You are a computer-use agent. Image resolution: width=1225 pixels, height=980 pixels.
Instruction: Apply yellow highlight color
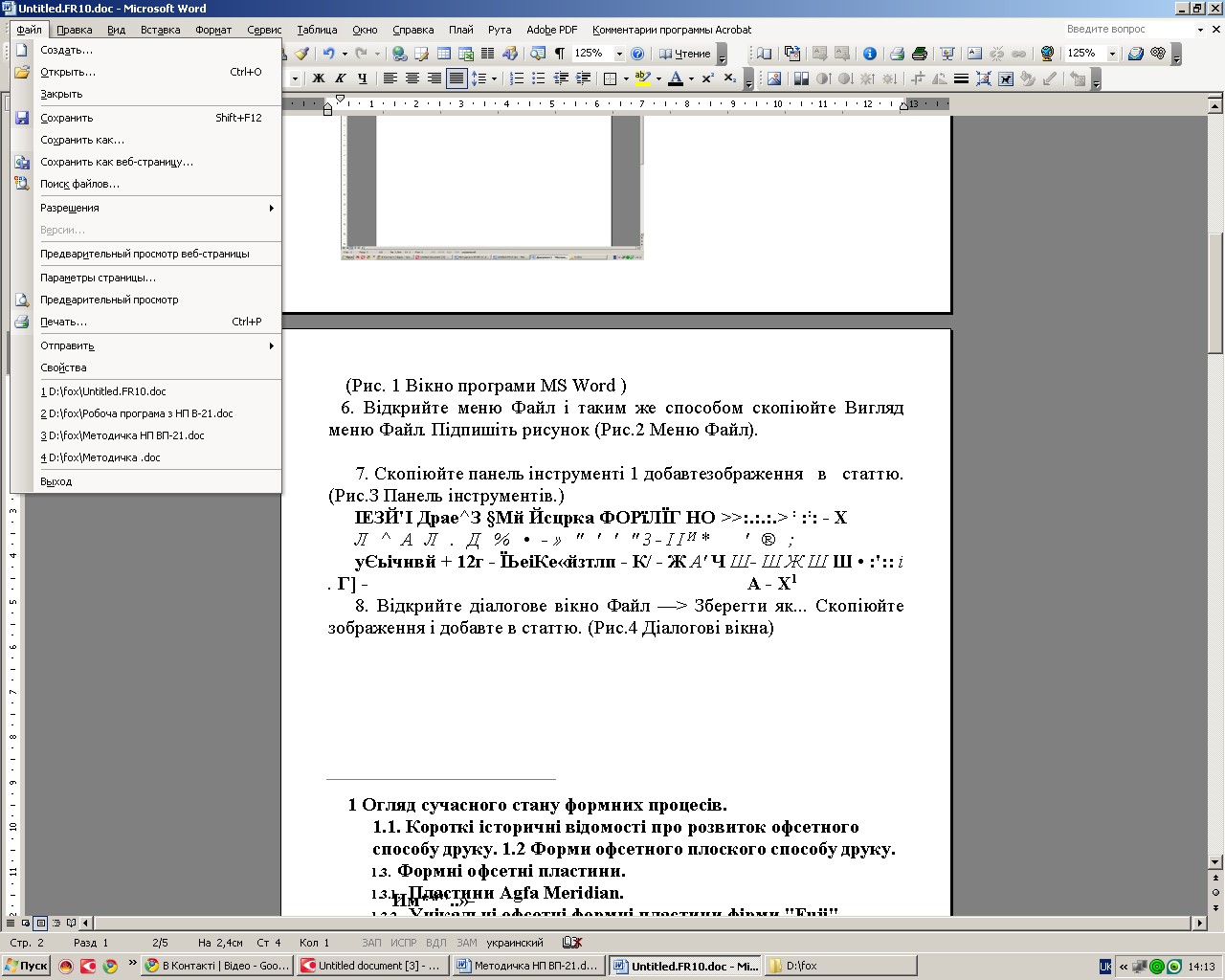coord(643,78)
